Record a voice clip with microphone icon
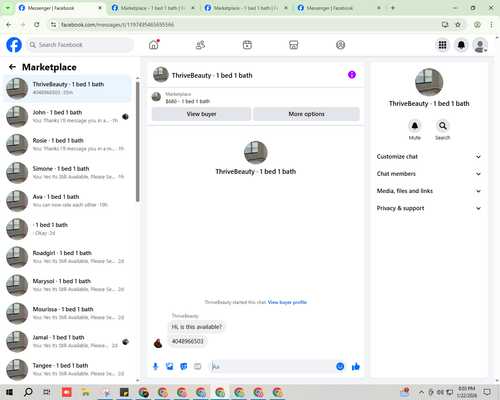The image size is (500, 400). click(155, 367)
